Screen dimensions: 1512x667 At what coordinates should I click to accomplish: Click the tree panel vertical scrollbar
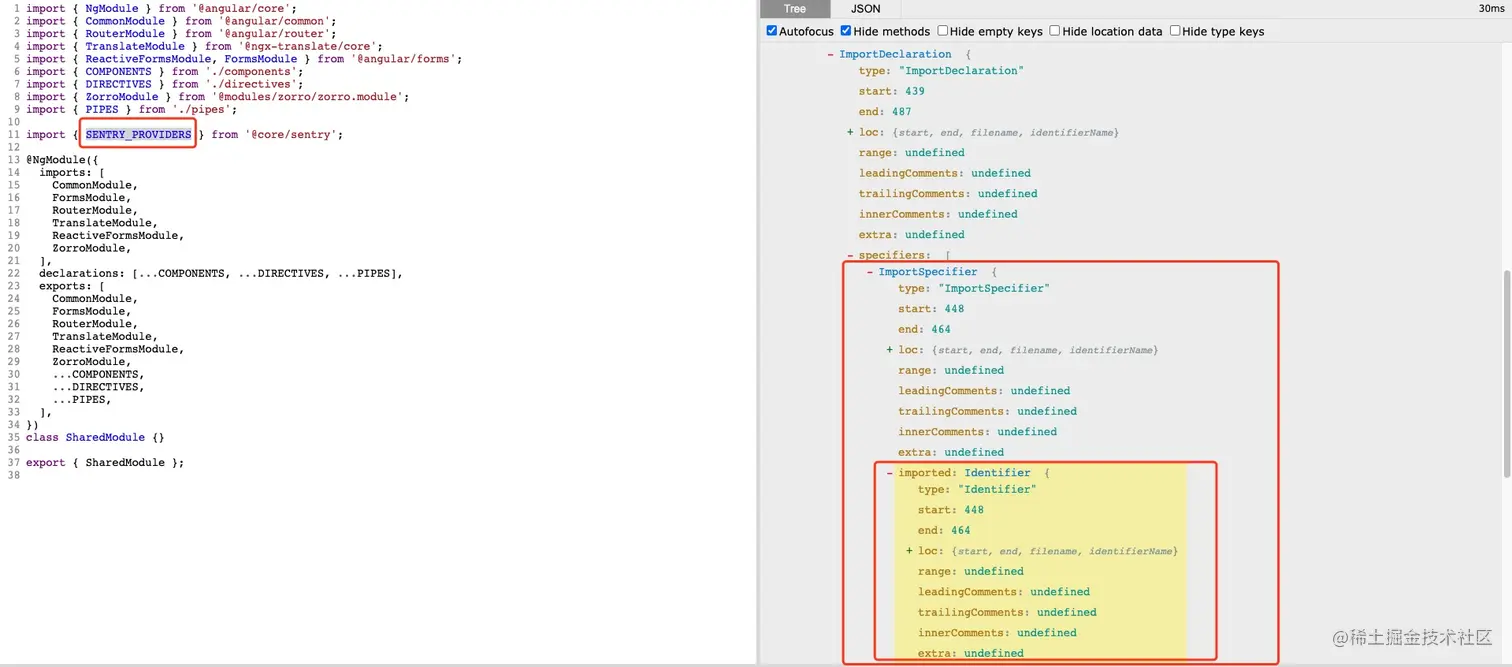pyautogui.click(x=1507, y=375)
